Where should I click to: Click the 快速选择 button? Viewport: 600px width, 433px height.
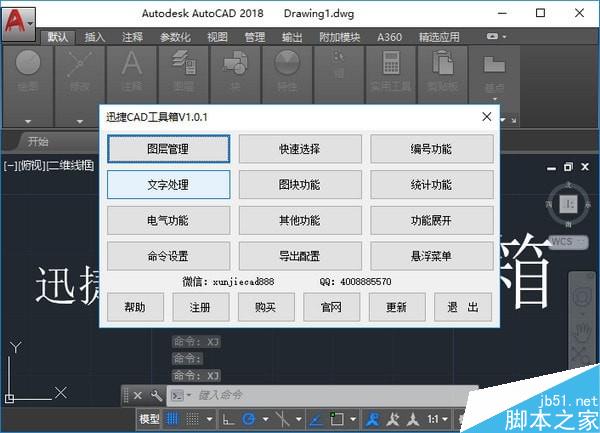tap(300, 149)
